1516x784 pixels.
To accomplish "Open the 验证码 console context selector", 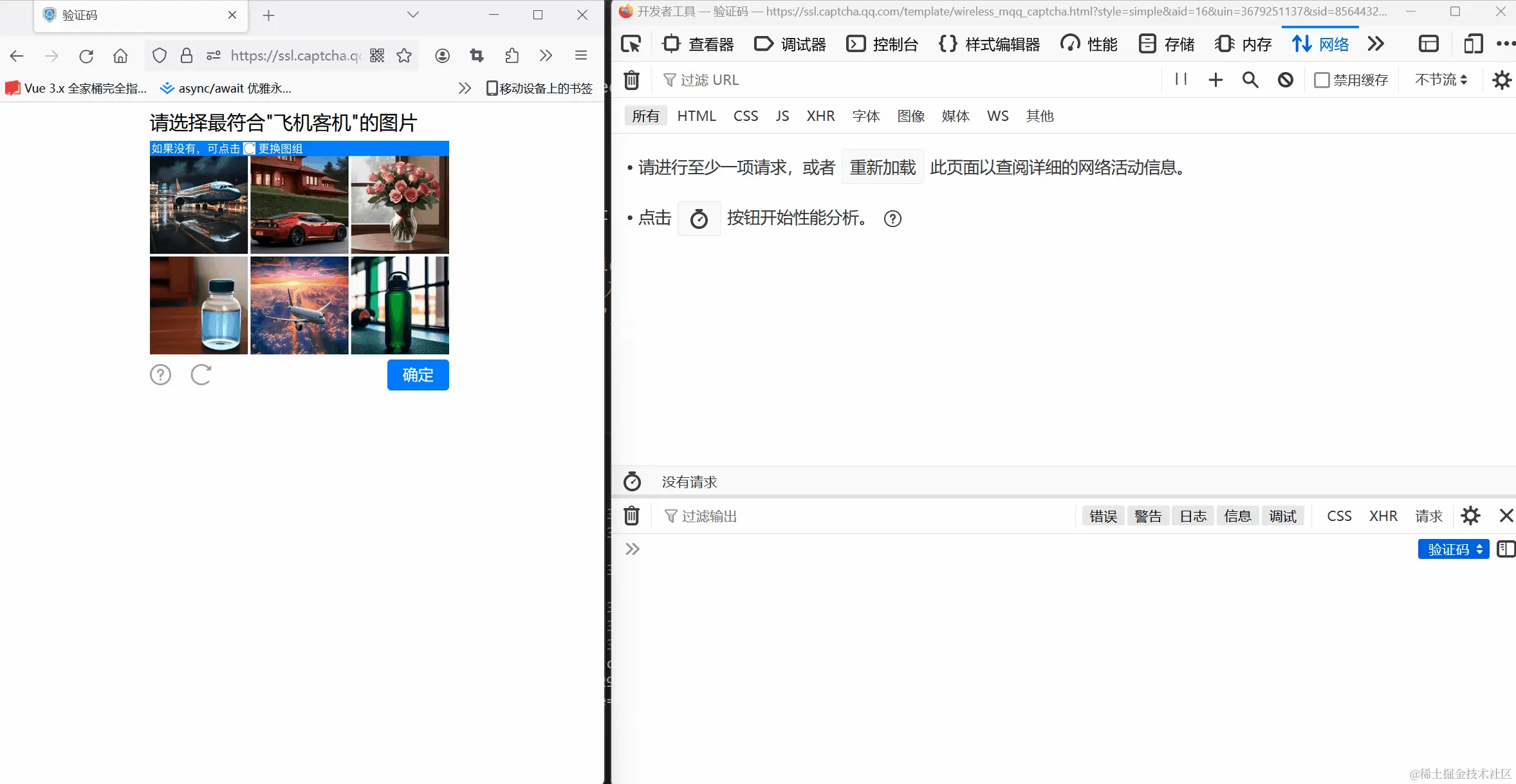I will pos(1452,549).
